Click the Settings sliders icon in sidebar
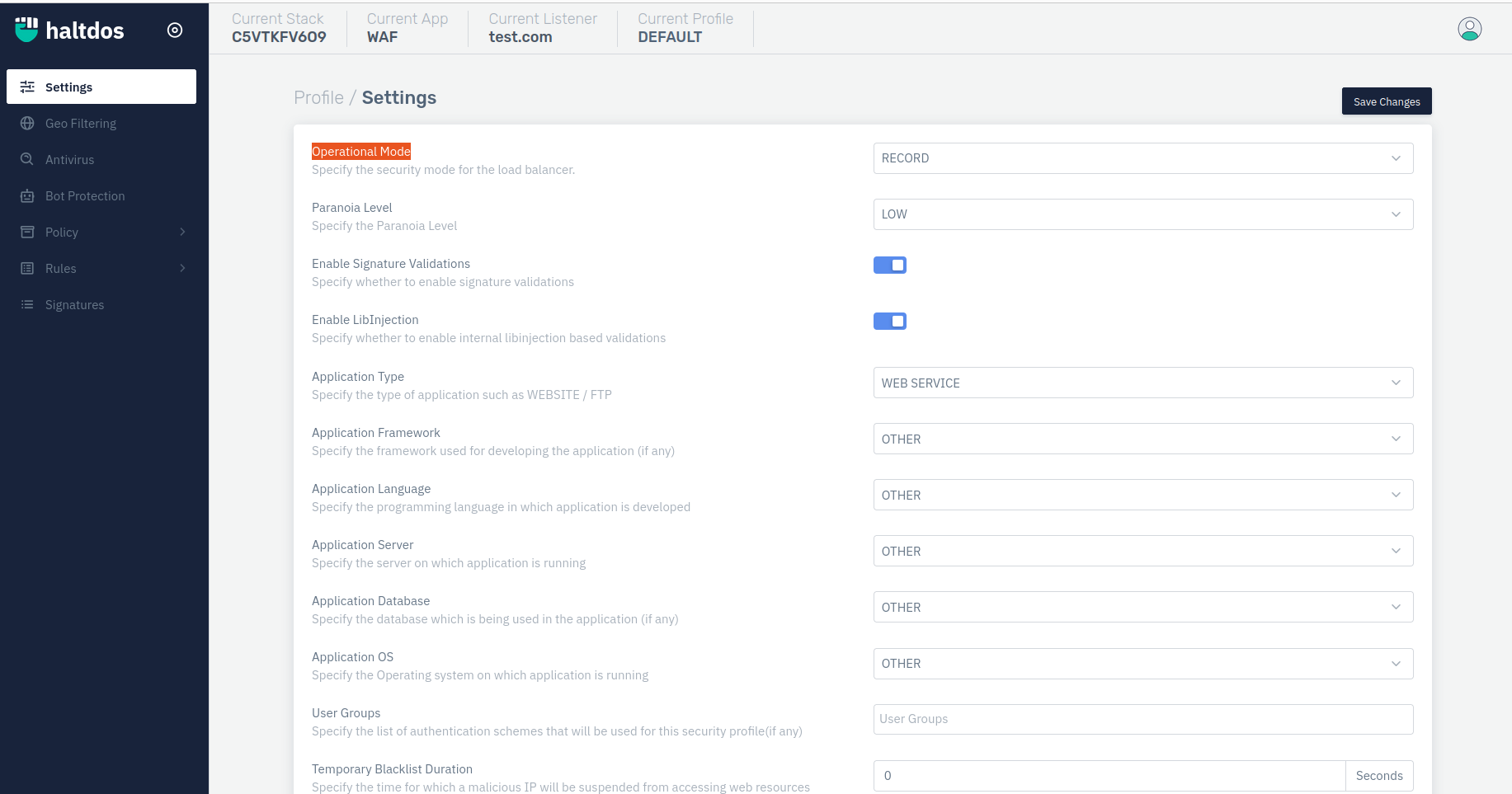The height and width of the screenshot is (794, 1512). 27,87
